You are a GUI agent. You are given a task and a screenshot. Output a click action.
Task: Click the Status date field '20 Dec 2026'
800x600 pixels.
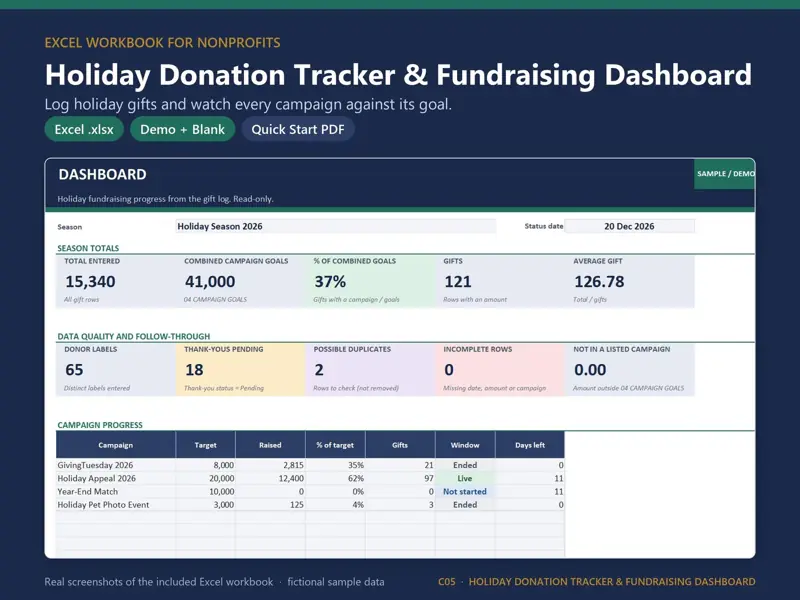click(629, 227)
